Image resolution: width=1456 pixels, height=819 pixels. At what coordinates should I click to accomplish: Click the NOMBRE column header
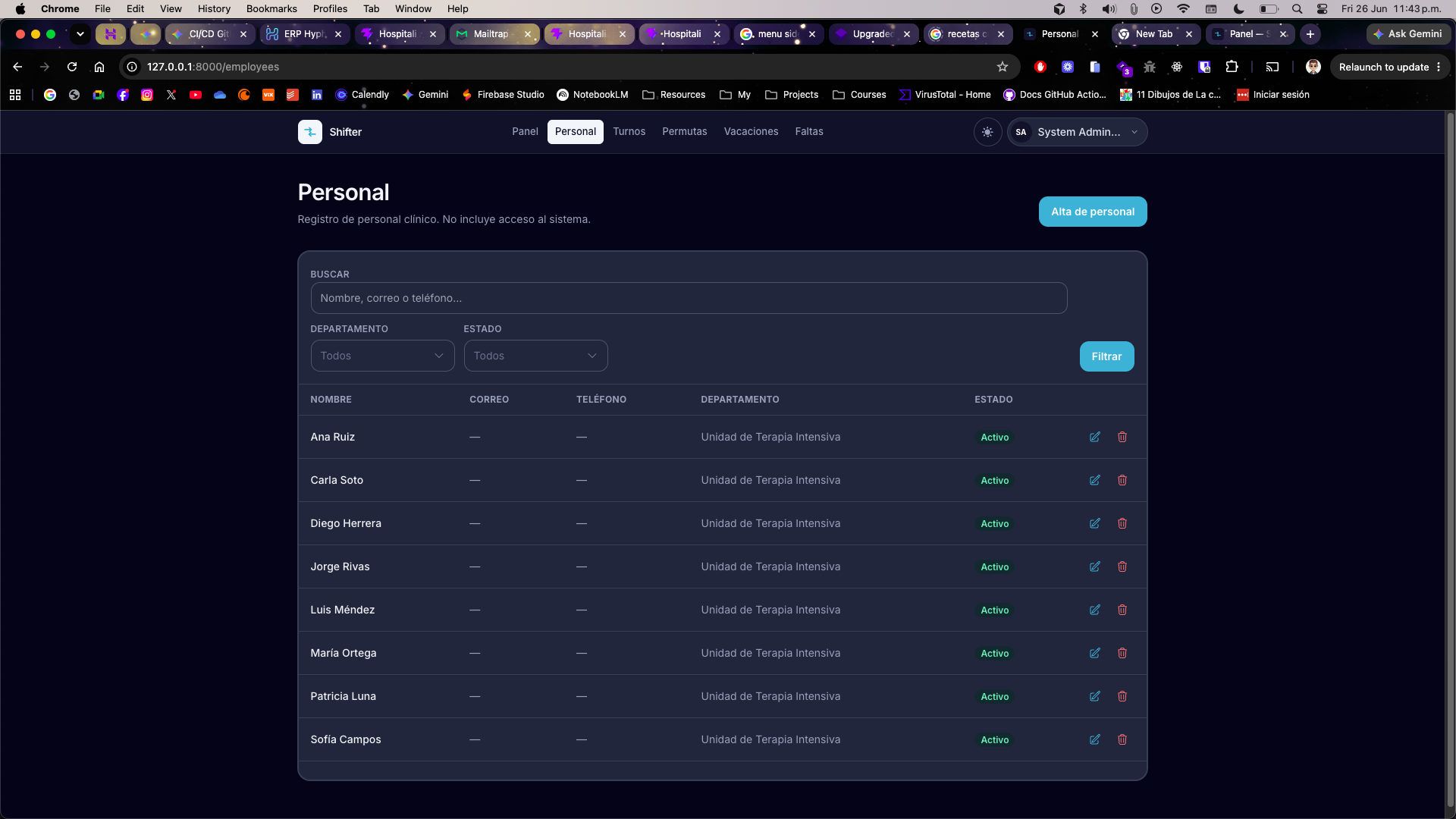331,400
